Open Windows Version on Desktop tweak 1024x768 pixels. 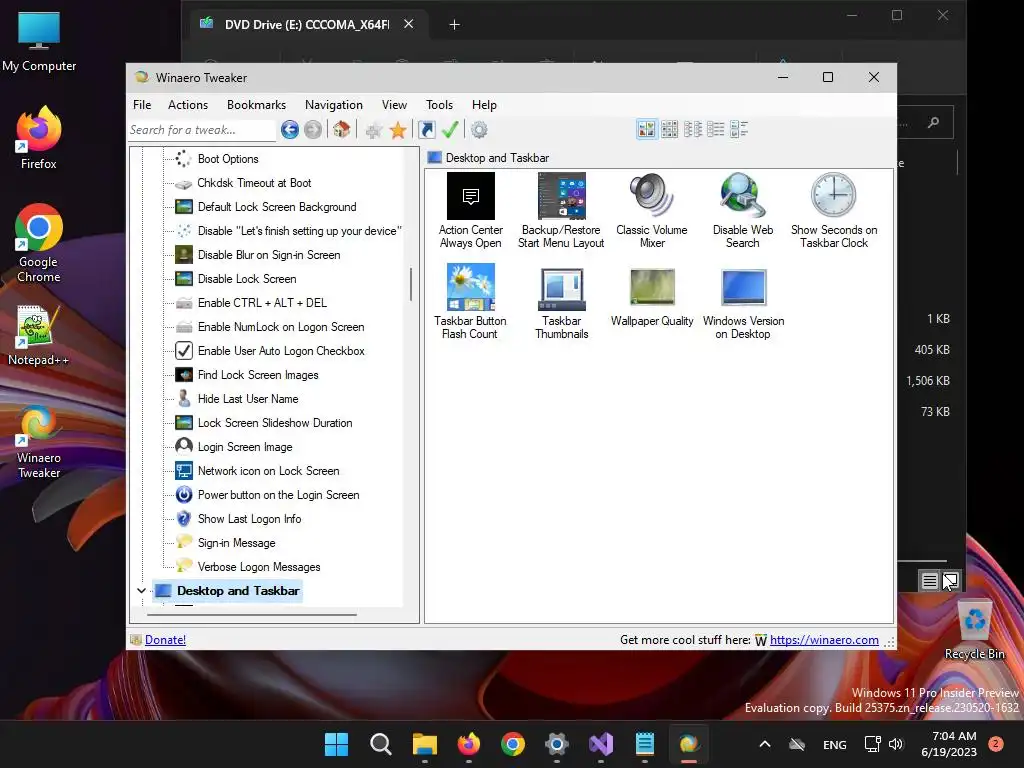coord(743,302)
